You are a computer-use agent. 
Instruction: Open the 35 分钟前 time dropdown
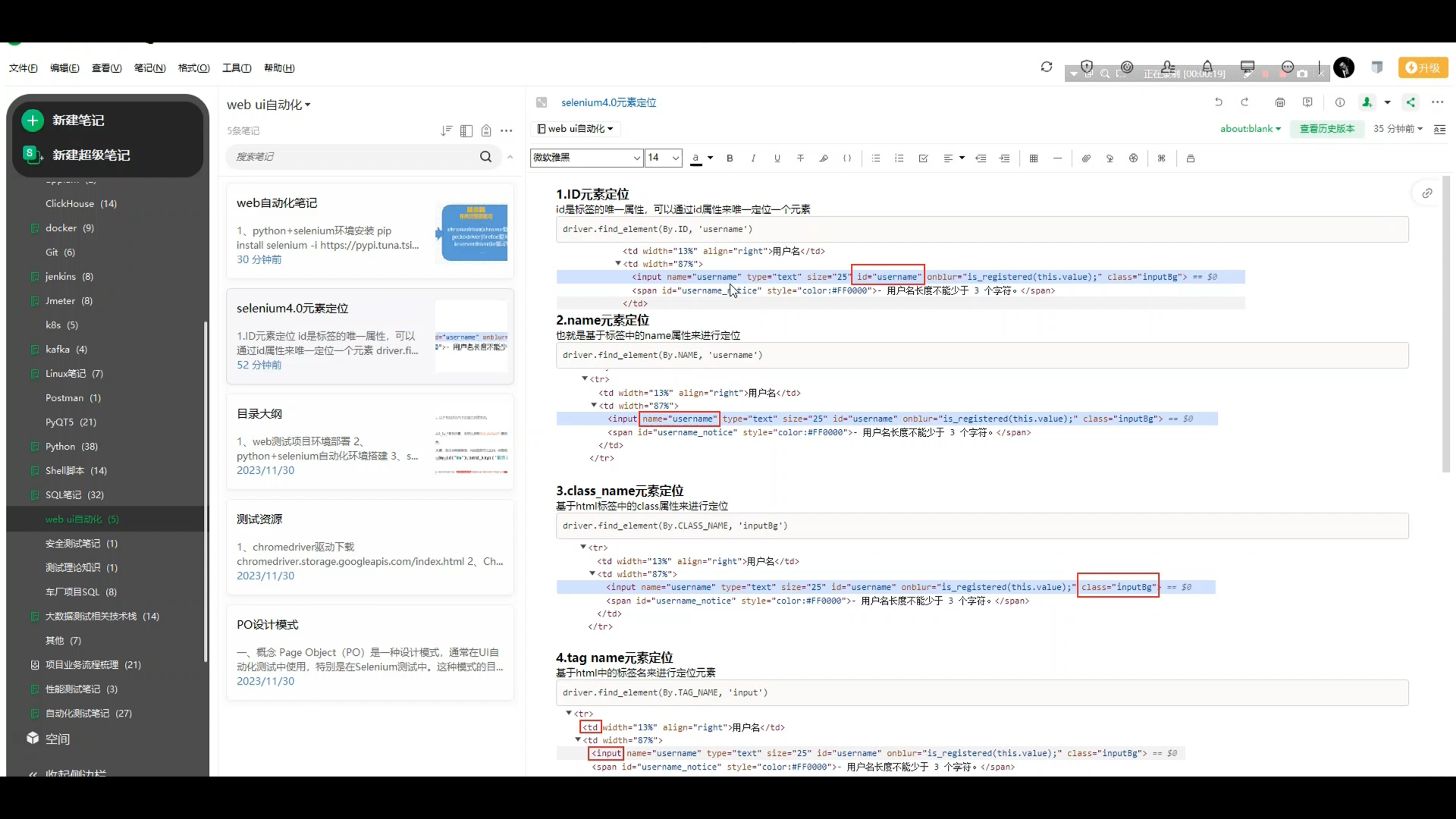tap(1398, 129)
